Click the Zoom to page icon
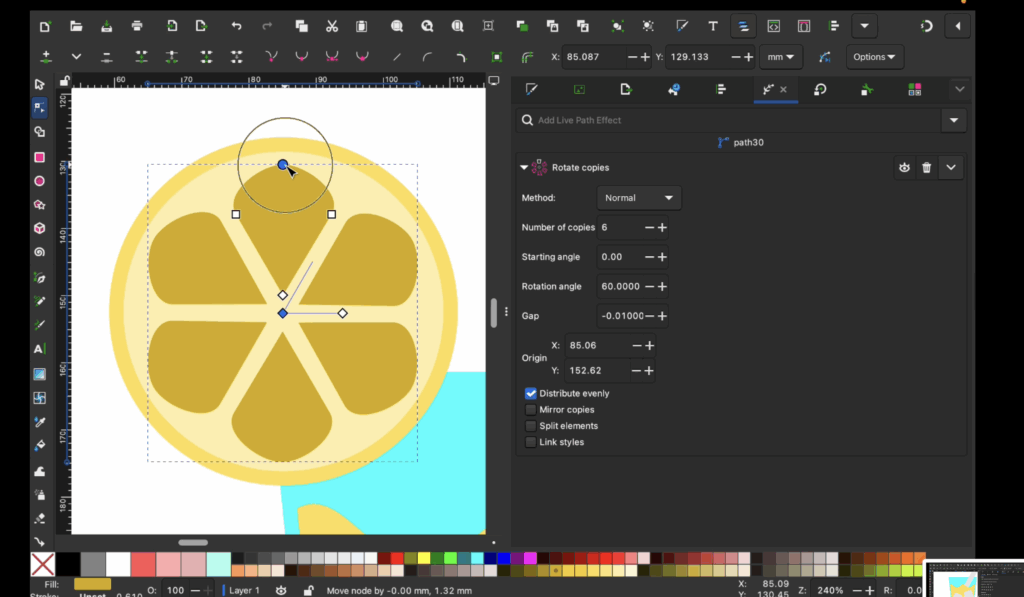Screen dimensions: 1024x597 click(458, 26)
